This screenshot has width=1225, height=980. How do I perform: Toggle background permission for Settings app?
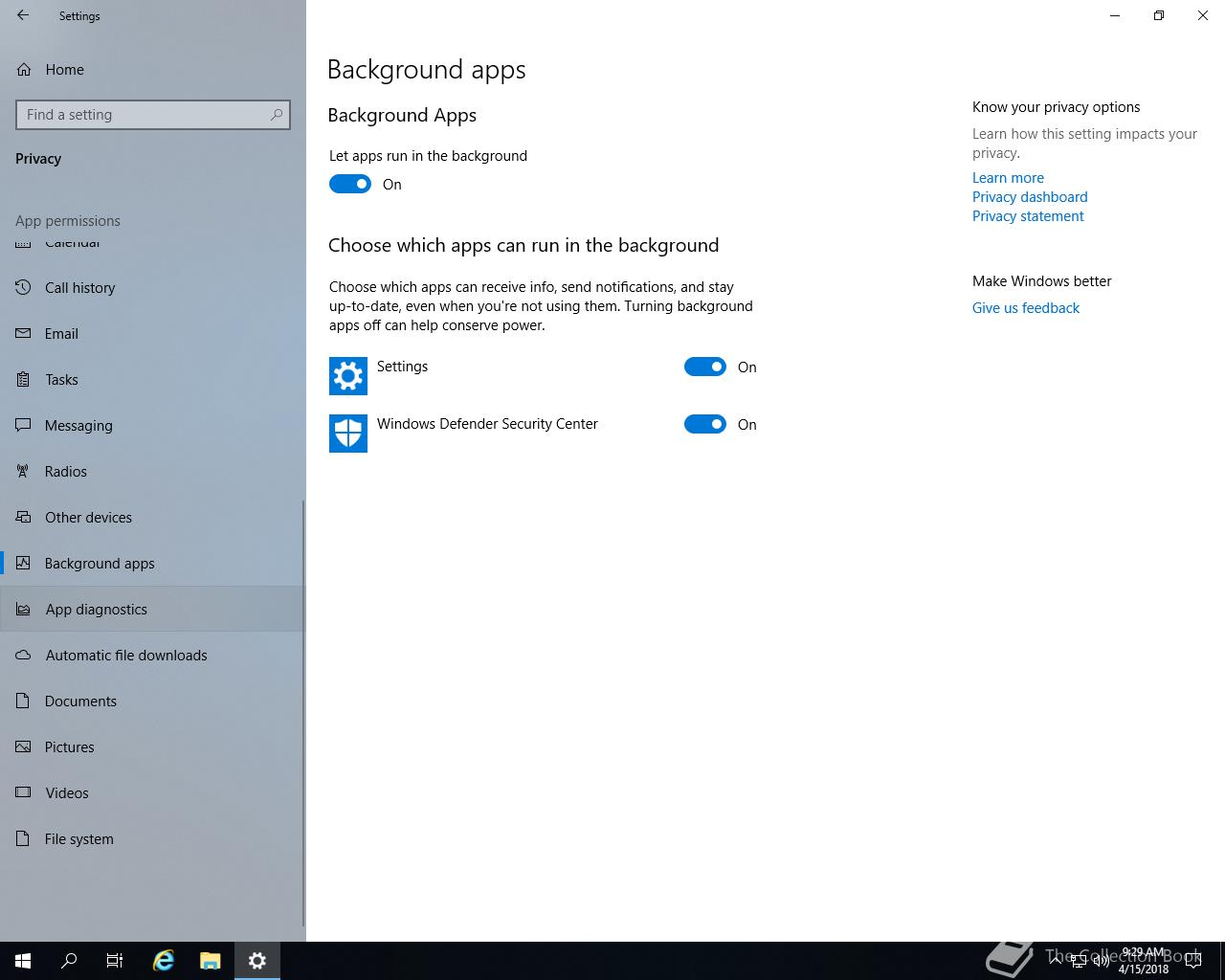pos(705,367)
